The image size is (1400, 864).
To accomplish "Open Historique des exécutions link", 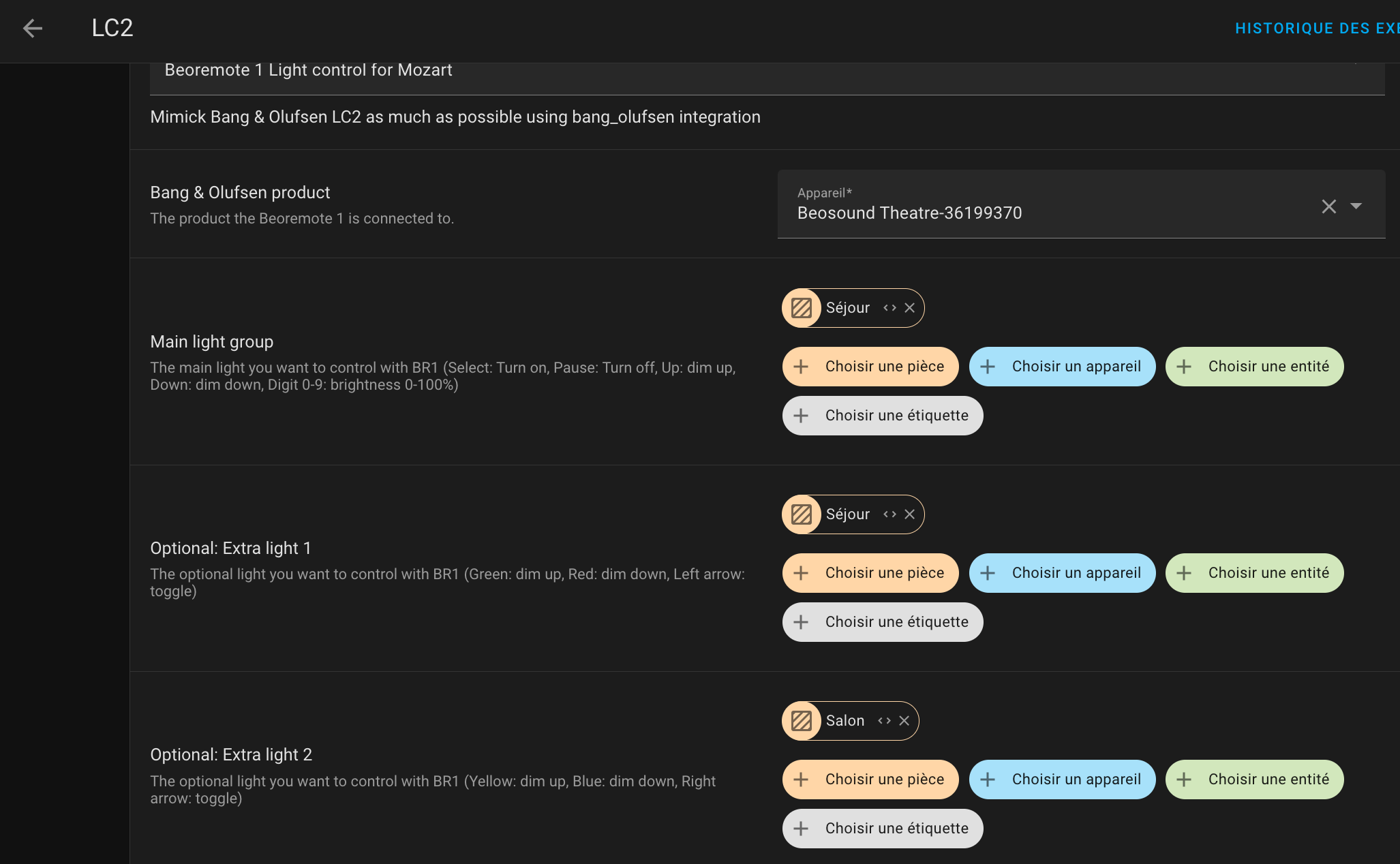I will point(1317,29).
